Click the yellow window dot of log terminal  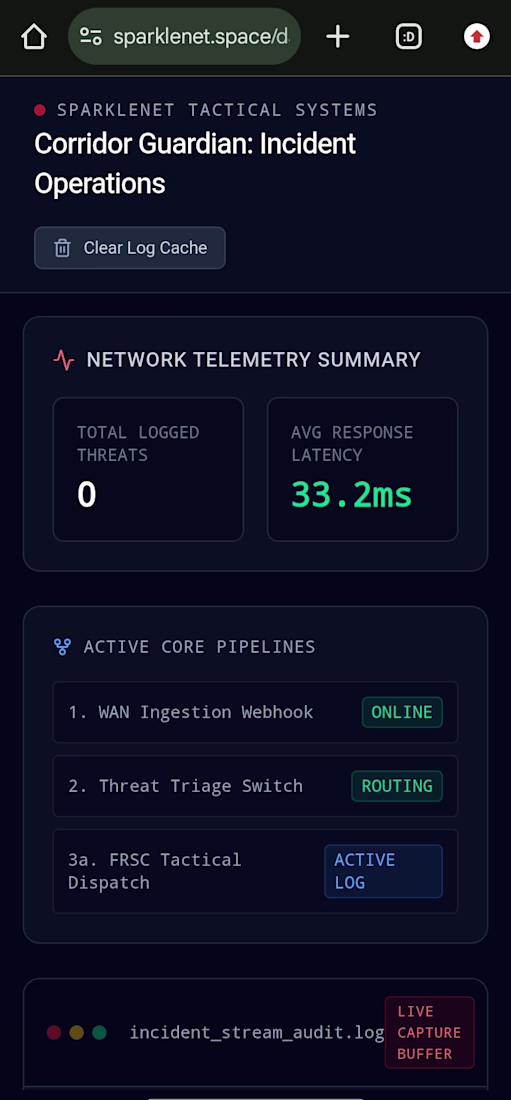[x=77, y=1033]
